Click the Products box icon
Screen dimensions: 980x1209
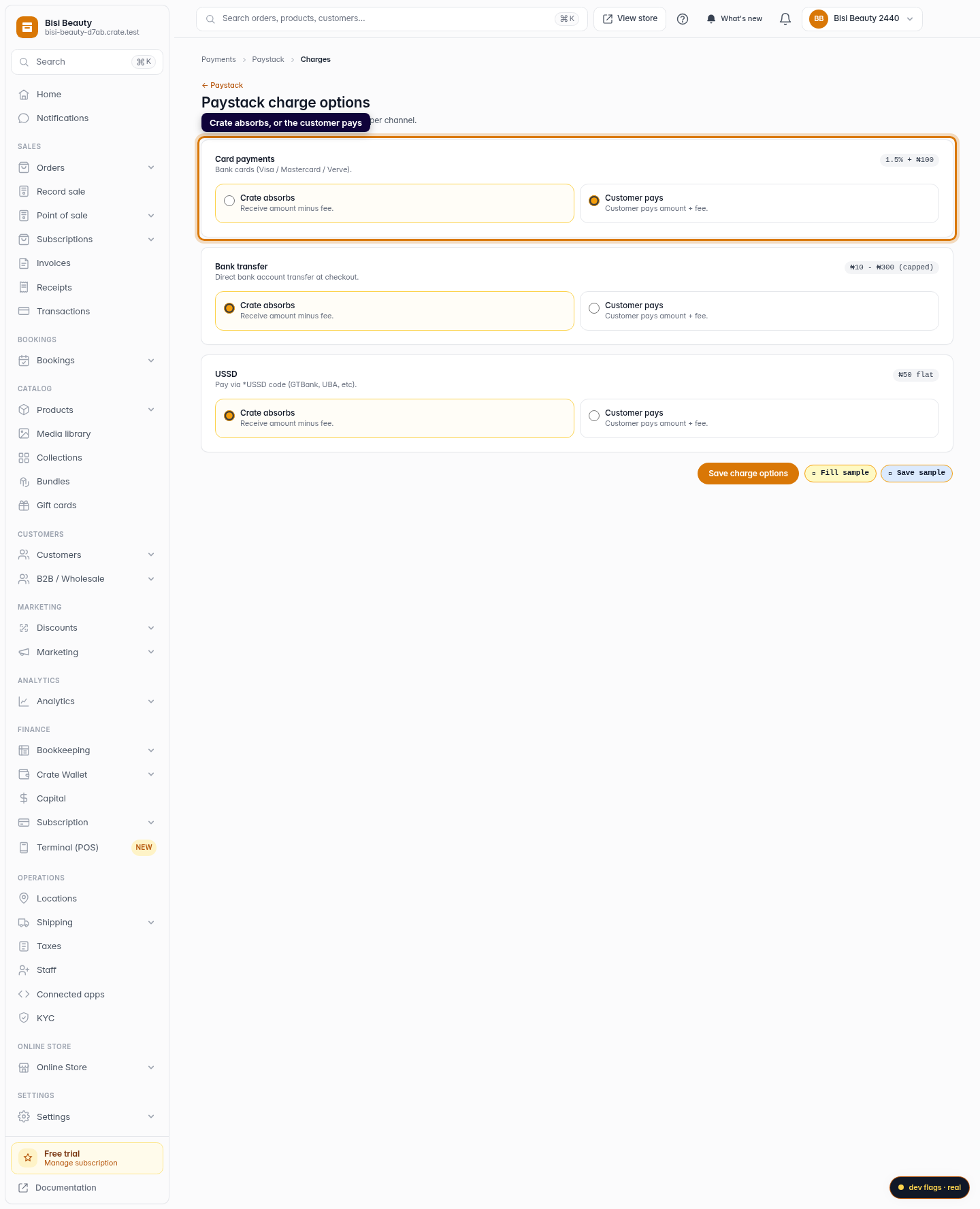coord(24,410)
